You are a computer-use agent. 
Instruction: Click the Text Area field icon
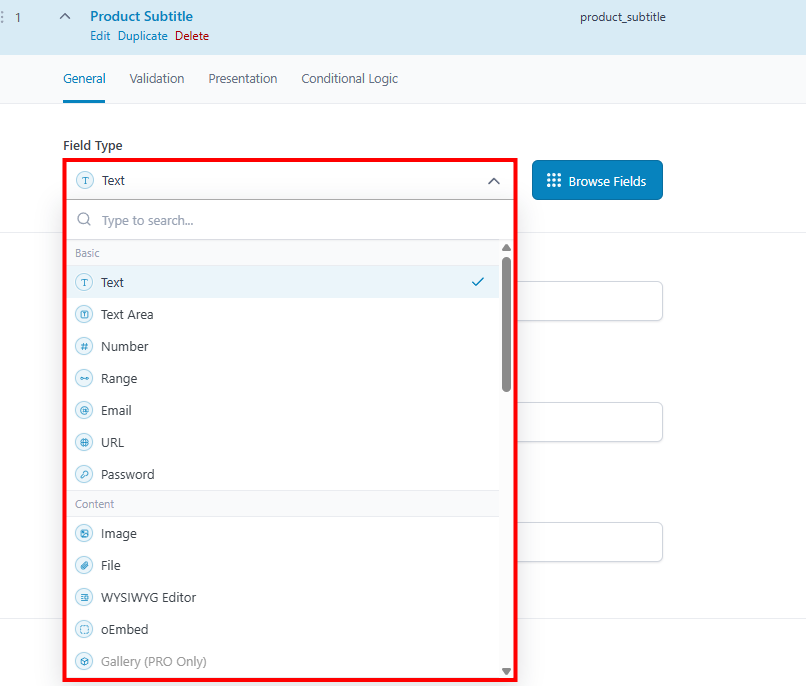84,314
